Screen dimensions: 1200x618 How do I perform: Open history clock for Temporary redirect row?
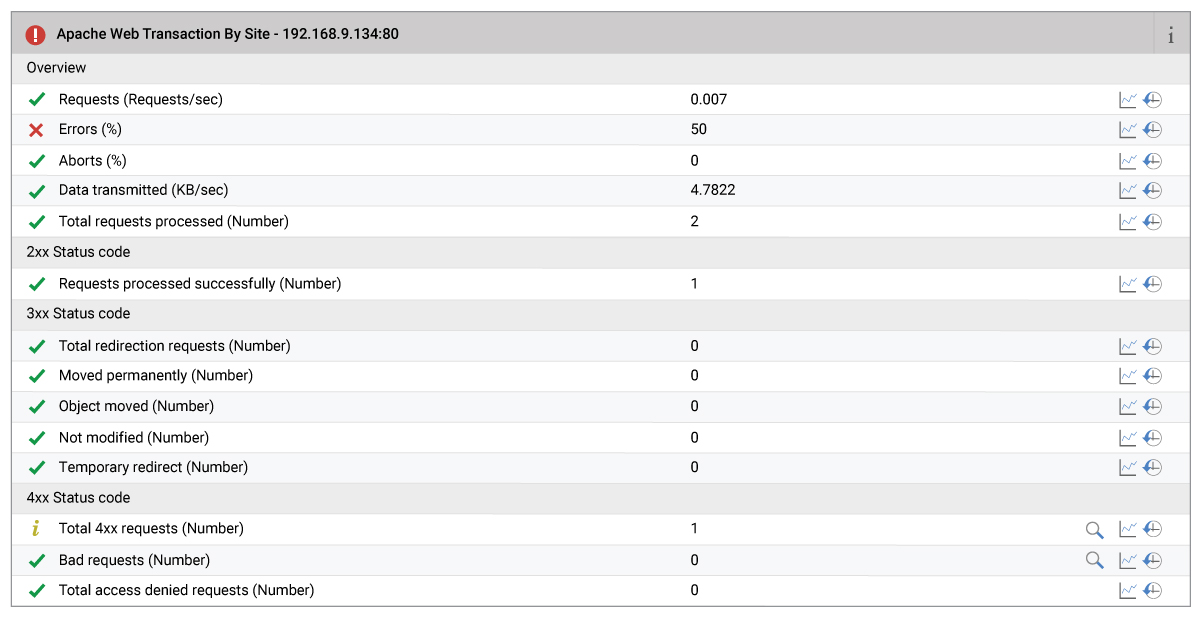tap(1152, 467)
